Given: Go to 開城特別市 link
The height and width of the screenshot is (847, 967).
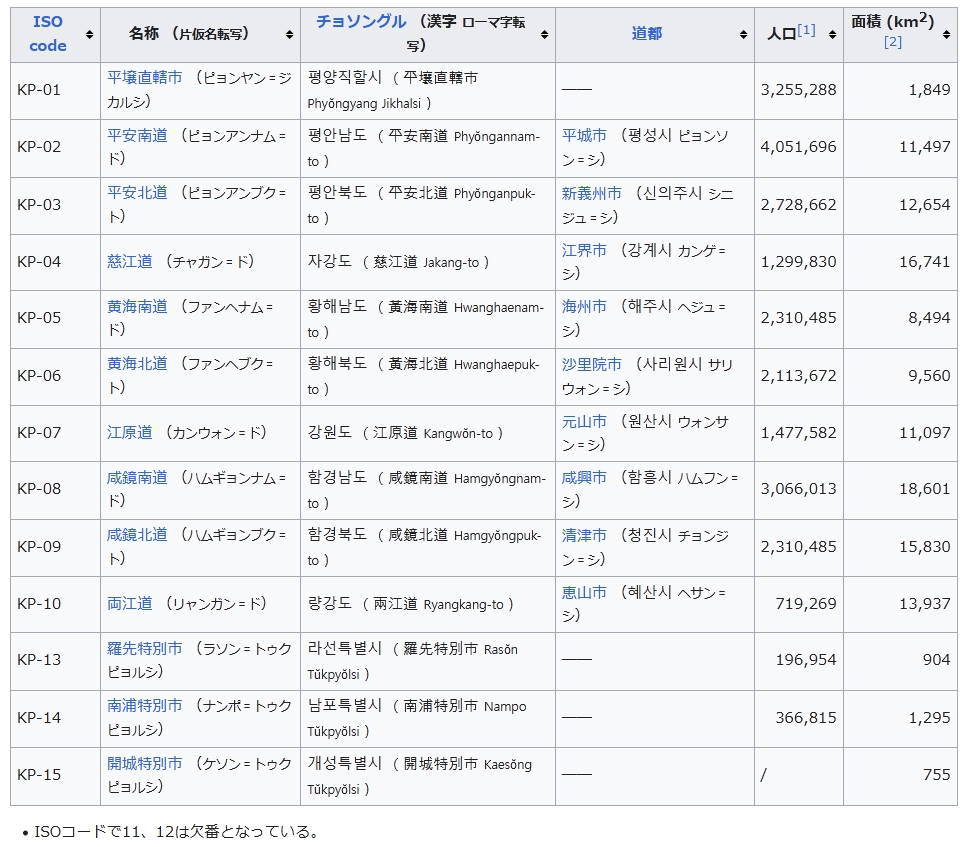Looking at the screenshot, I should pyautogui.click(x=145, y=763).
